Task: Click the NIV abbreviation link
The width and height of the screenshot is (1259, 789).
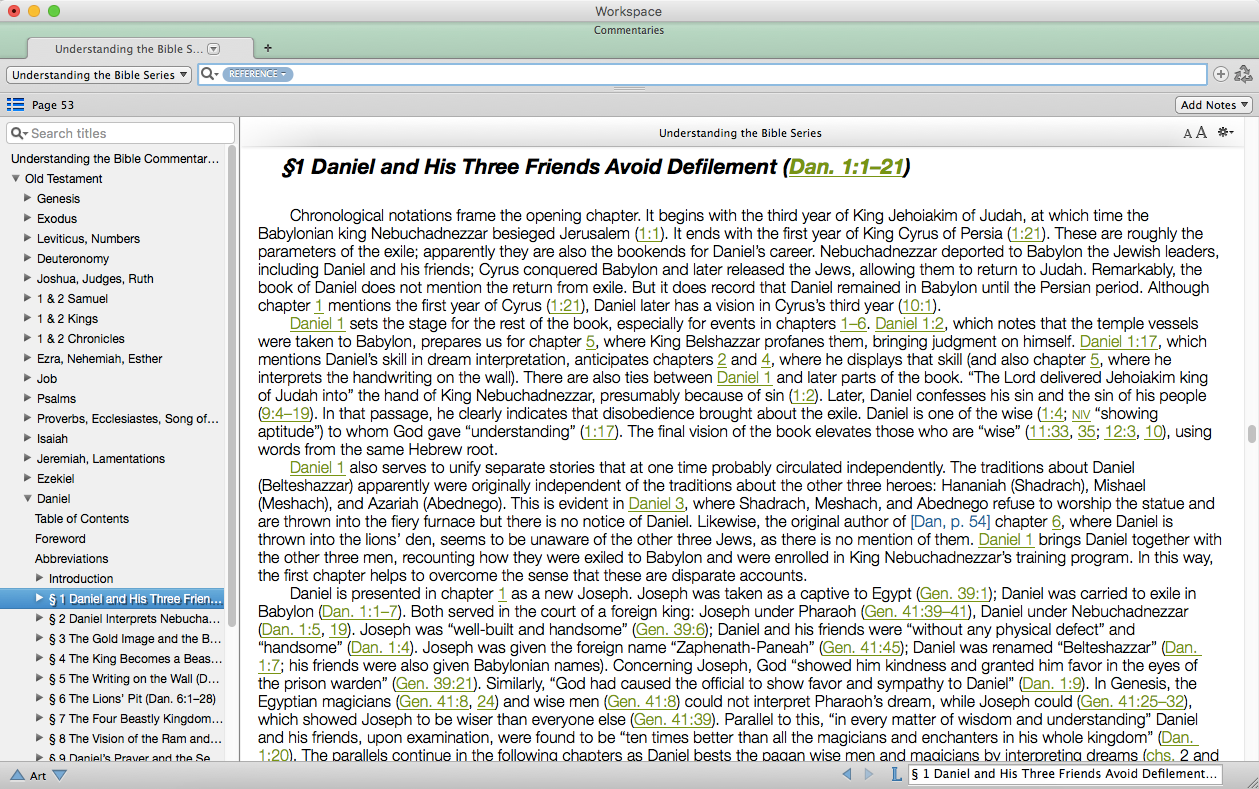Action: tap(1081, 415)
